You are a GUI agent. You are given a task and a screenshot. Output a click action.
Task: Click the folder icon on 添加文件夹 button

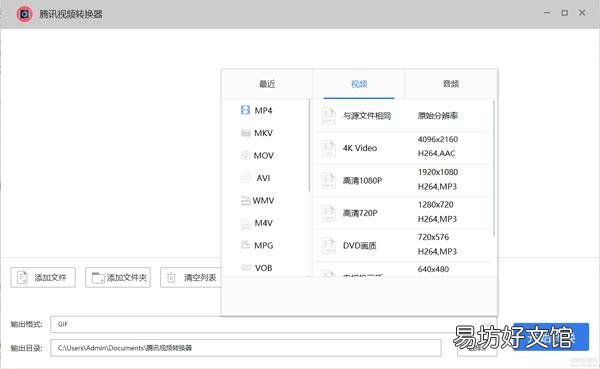[x=98, y=278]
